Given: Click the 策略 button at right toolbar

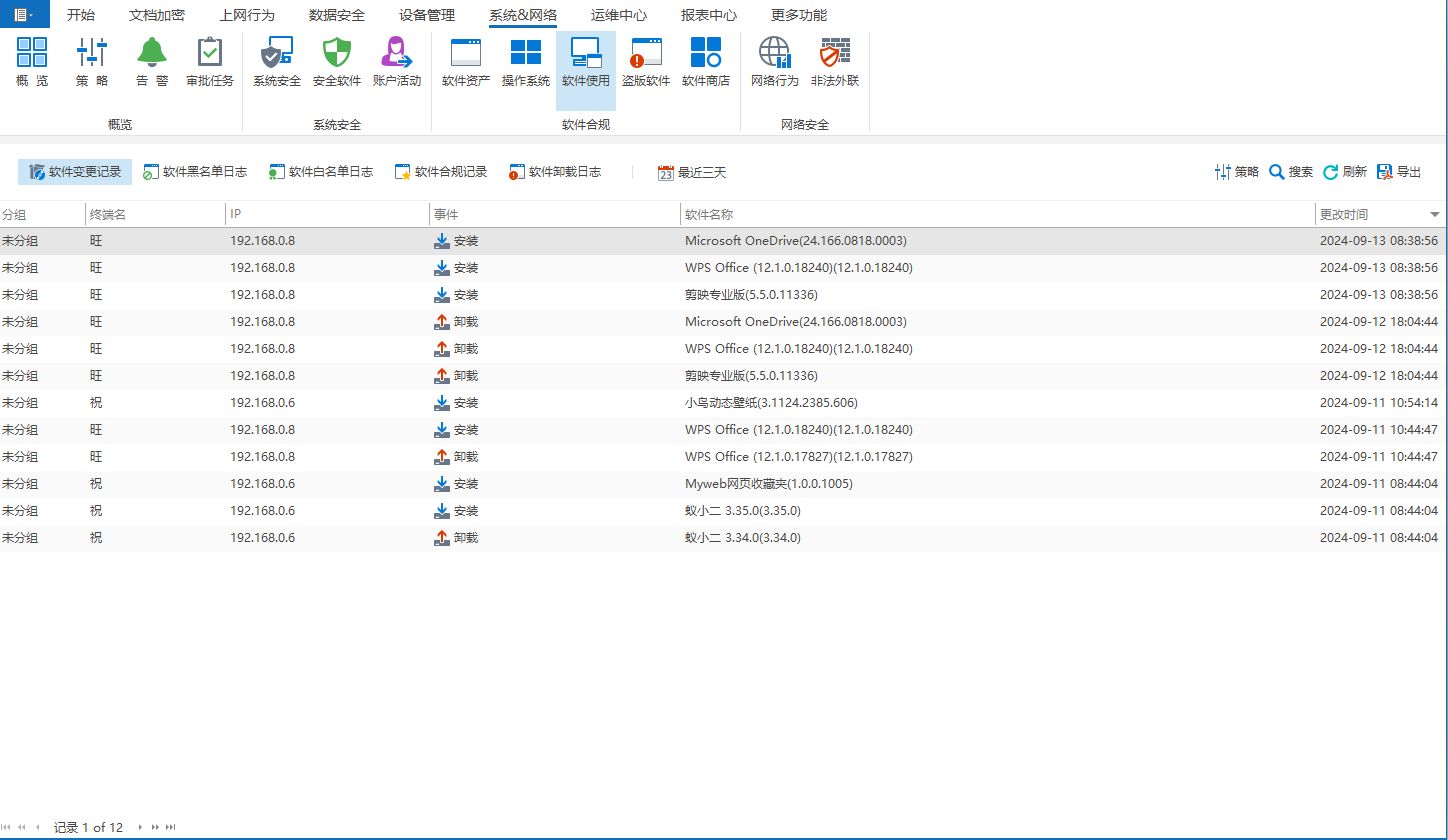Looking at the screenshot, I should click(1237, 172).
